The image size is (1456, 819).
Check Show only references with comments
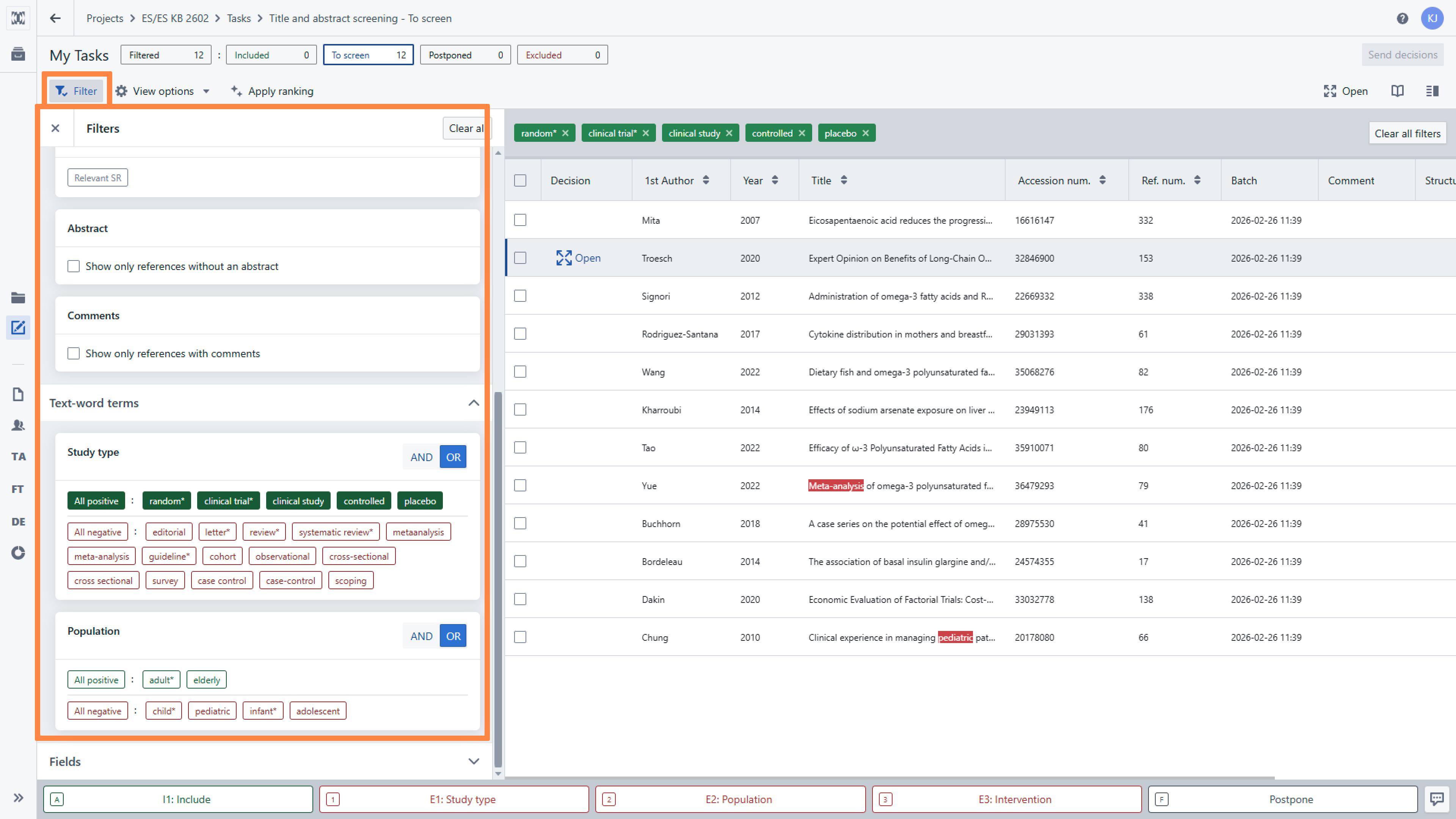74,353
